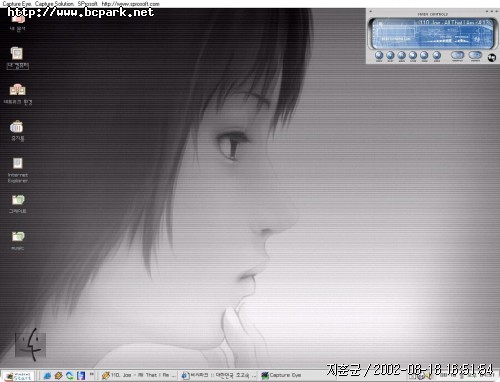Click the orange Quick Launch icon beside IE
Image resolution: width=500 pixels, height=382 pixels.
[x=58, y=376]
